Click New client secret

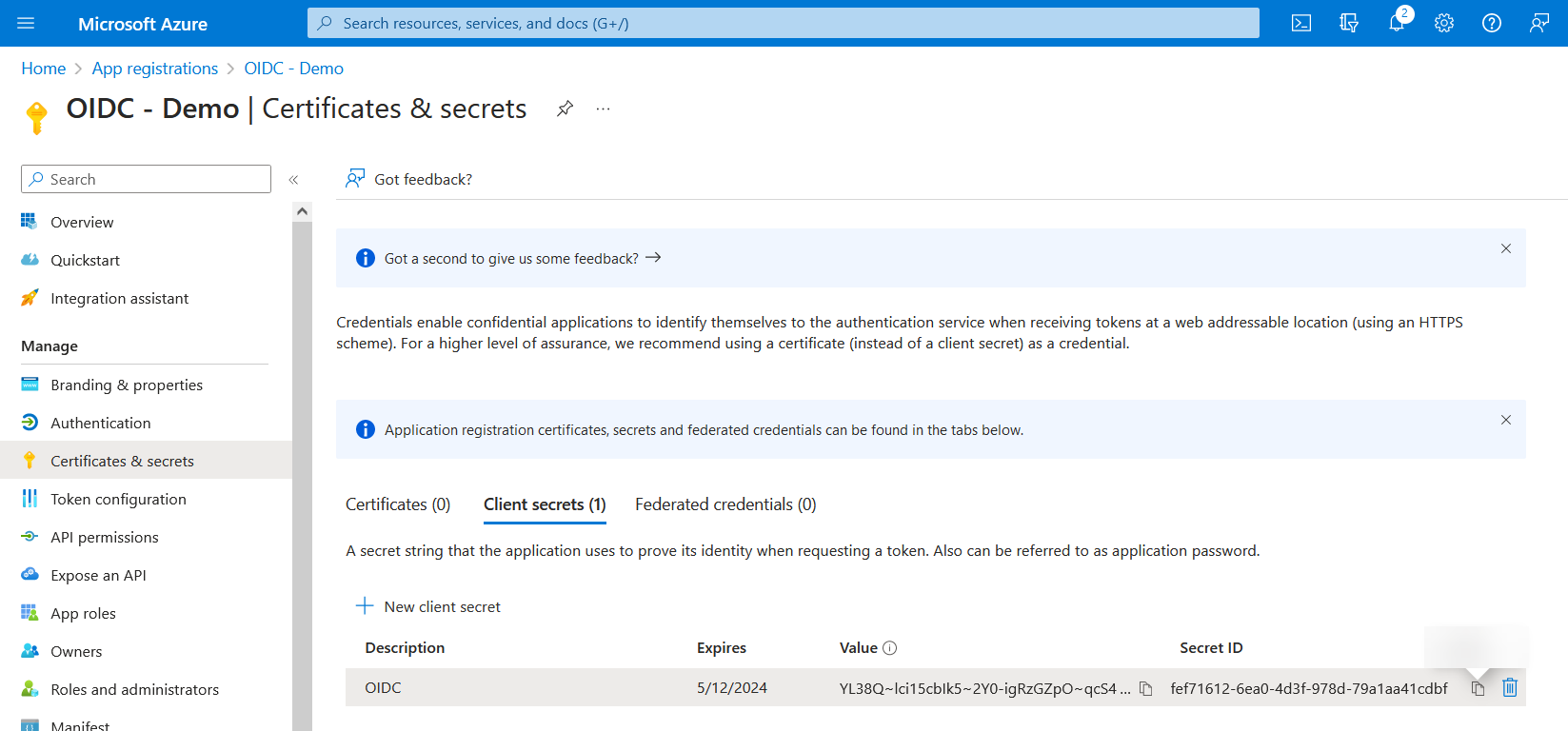[x=427, y=606]
